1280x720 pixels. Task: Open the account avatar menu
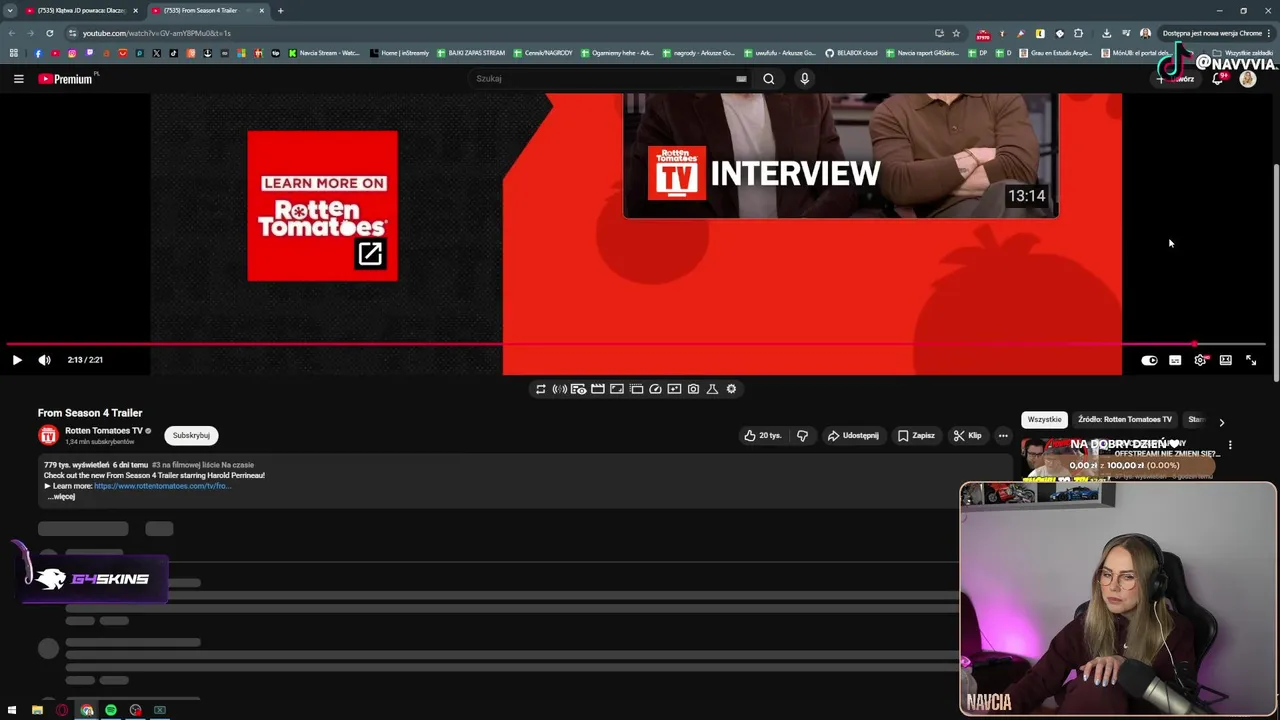tap(1248, 79)
